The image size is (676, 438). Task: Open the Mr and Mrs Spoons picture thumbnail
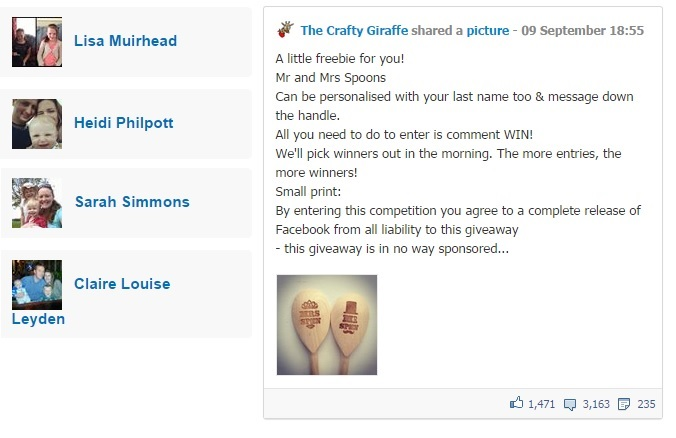(327, 324)
